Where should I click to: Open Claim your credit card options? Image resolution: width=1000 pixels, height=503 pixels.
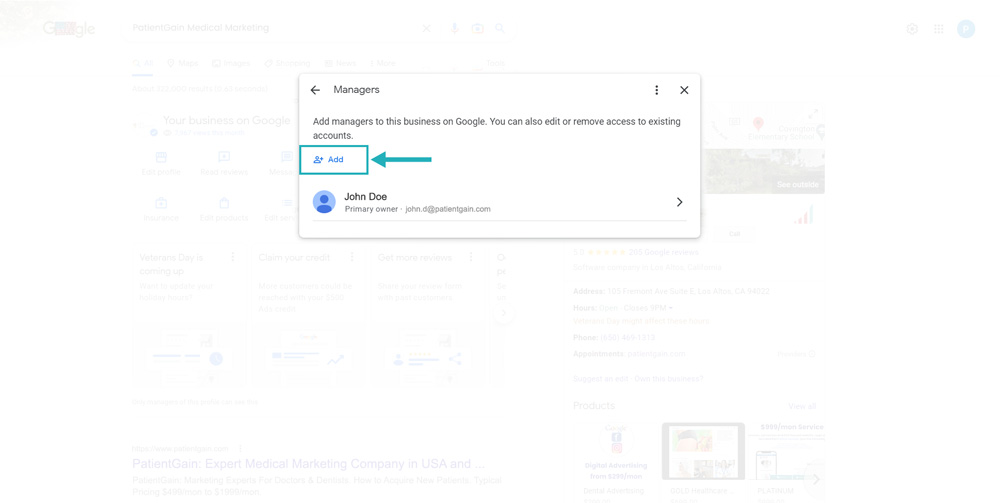[x=352, y=256]
